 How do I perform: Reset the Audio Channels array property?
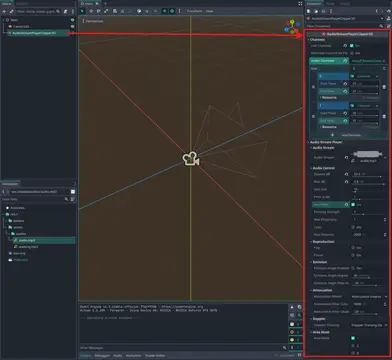click(x=345, y=61)
